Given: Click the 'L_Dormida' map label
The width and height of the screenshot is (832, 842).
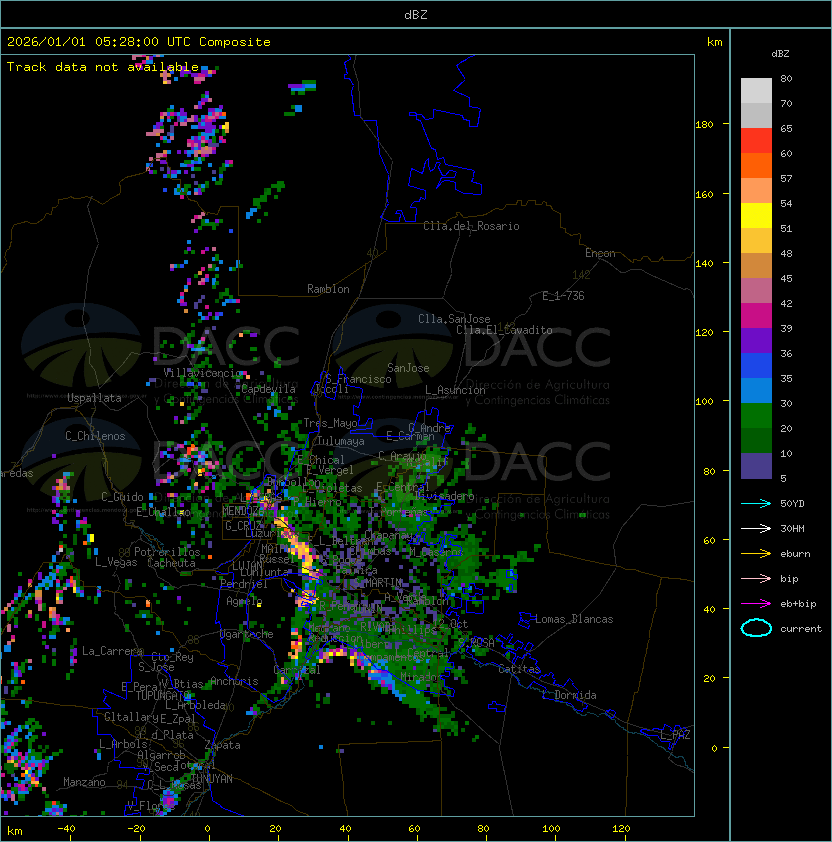Looking at the screenshot, I should coord(569,695).
